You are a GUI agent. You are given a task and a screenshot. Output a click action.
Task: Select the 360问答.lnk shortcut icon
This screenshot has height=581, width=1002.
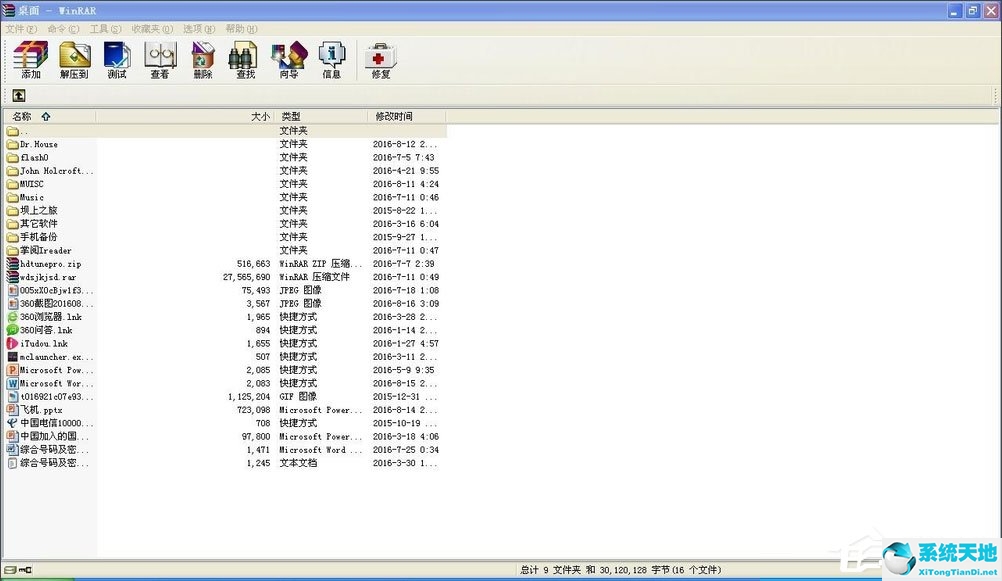pyautogui.click(x=12, y=330)
